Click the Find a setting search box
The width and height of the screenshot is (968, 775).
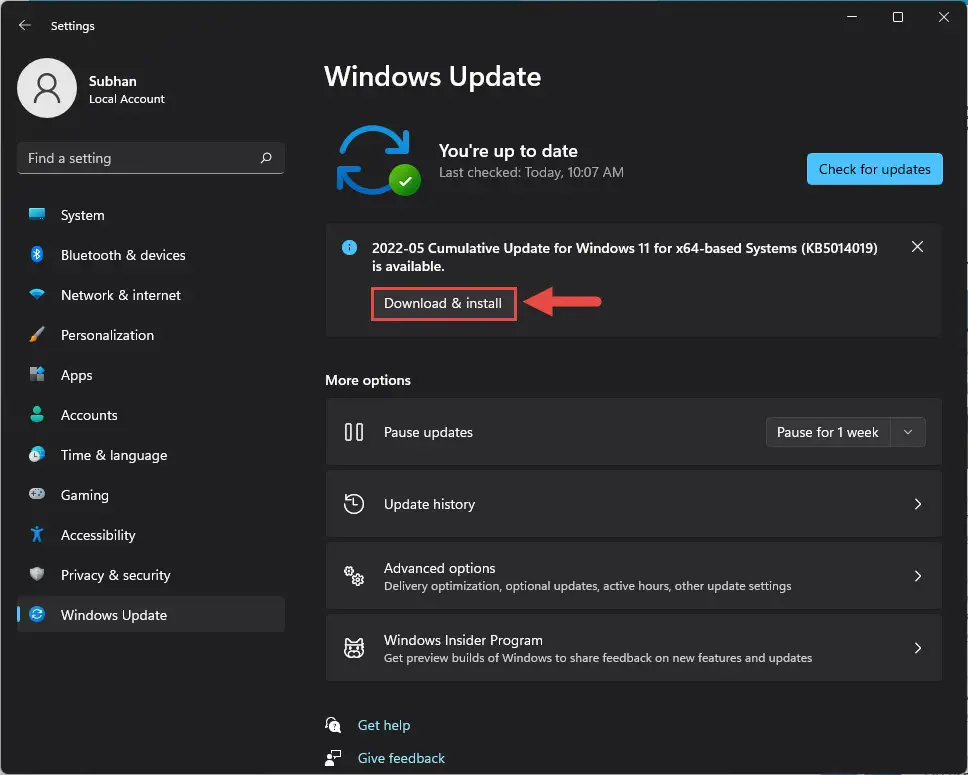[151, 158]
